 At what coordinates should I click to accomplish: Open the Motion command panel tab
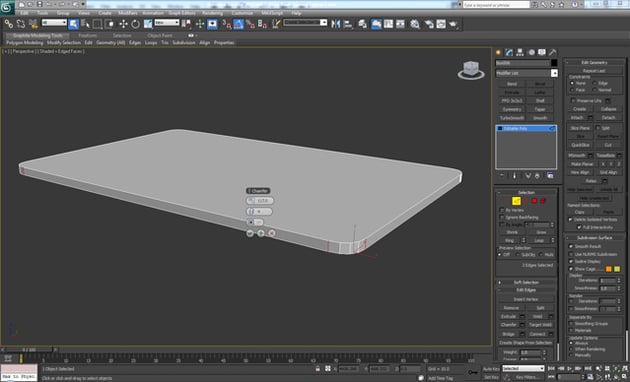coord(531,52)
